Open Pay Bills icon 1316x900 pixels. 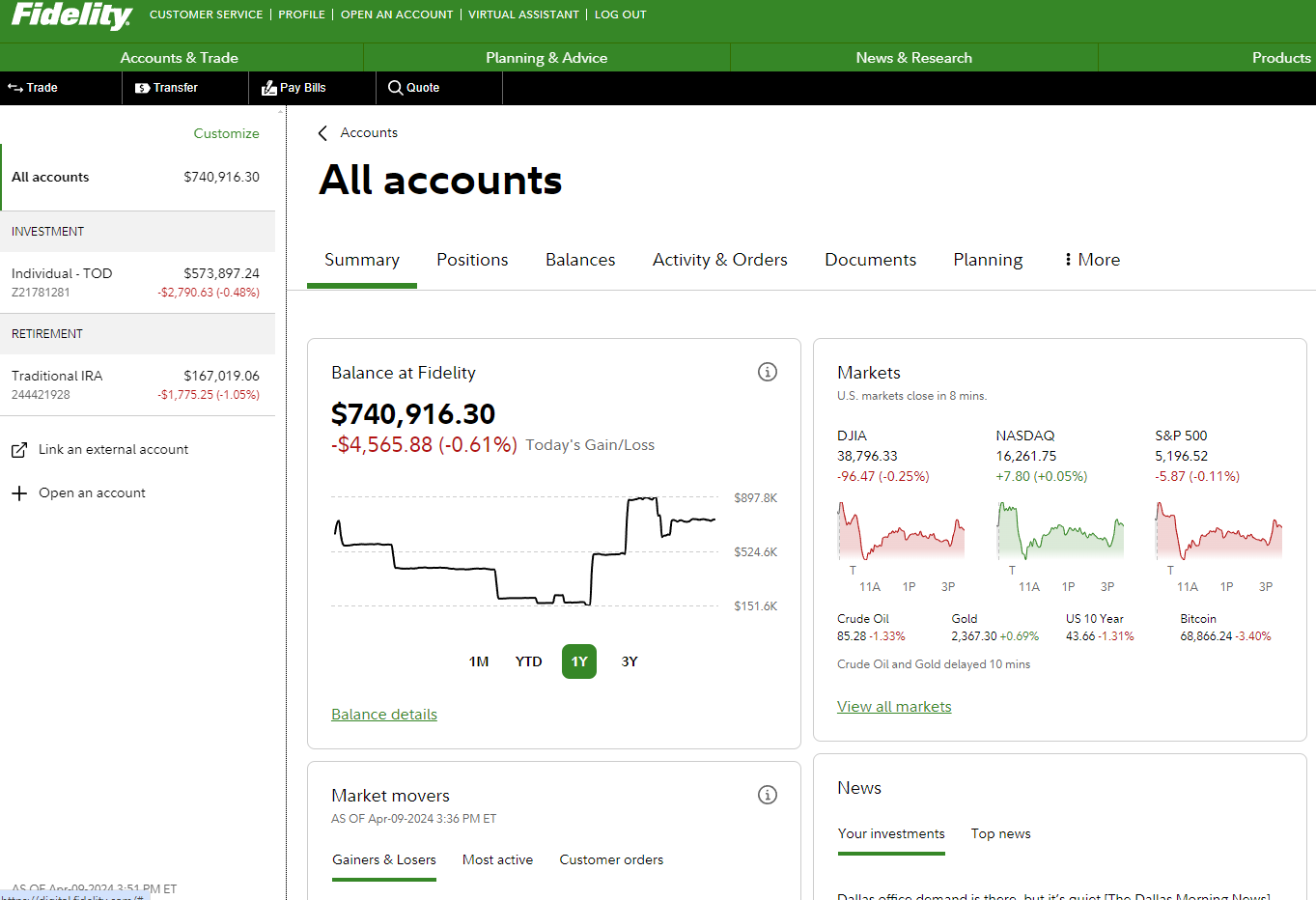[x=269, y=88]
